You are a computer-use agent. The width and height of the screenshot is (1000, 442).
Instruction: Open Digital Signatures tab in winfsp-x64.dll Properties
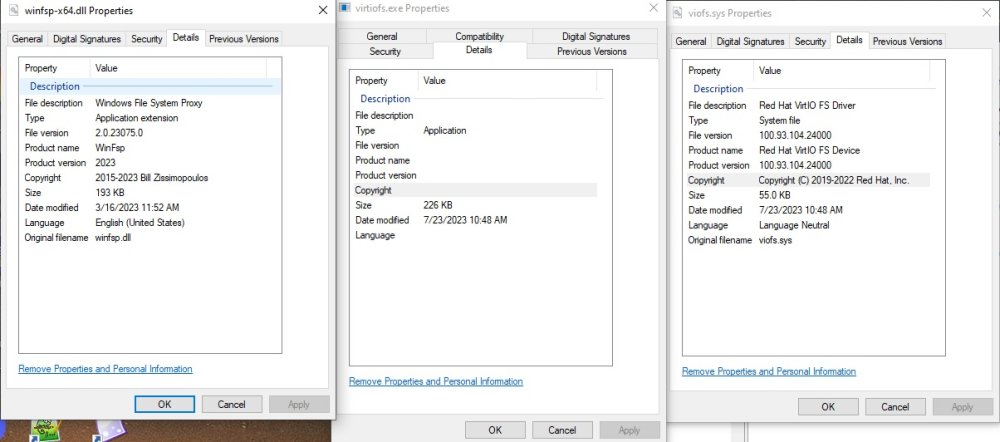tap(87, 39)
